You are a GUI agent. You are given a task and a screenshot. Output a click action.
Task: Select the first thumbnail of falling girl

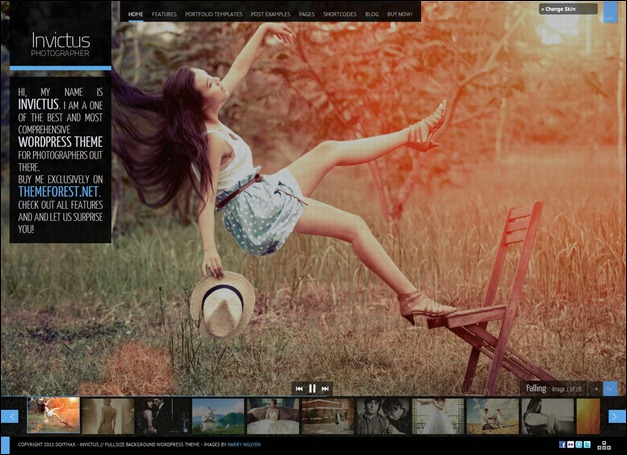pos(53,415)
